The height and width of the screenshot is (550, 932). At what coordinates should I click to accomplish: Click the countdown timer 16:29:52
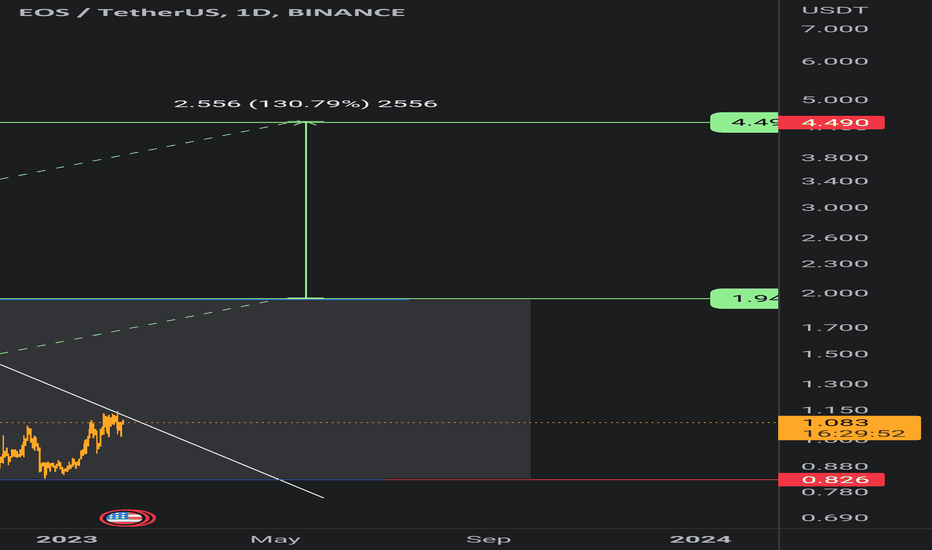point(854,434)
